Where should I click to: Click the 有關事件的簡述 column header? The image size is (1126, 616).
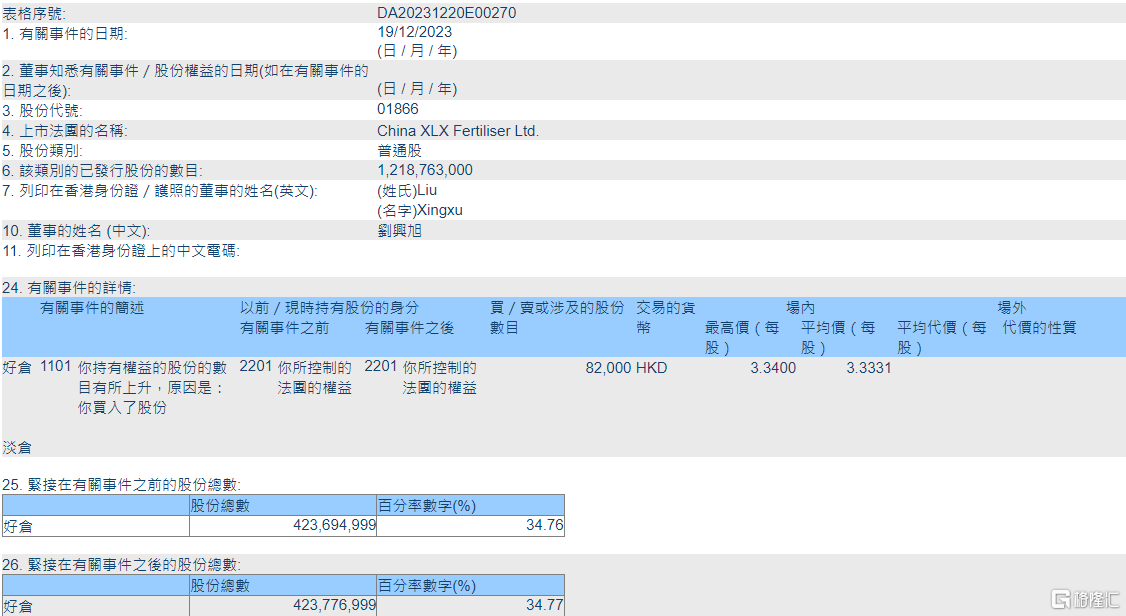[x=92, y=308]
